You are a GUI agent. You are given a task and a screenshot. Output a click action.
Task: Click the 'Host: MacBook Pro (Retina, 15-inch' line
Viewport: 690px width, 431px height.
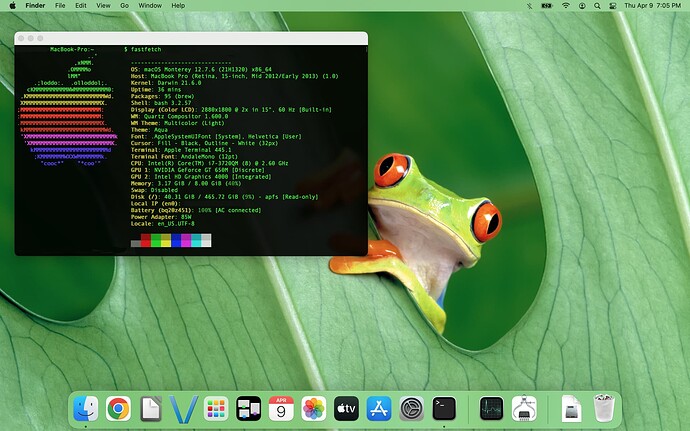pos(235,76)
